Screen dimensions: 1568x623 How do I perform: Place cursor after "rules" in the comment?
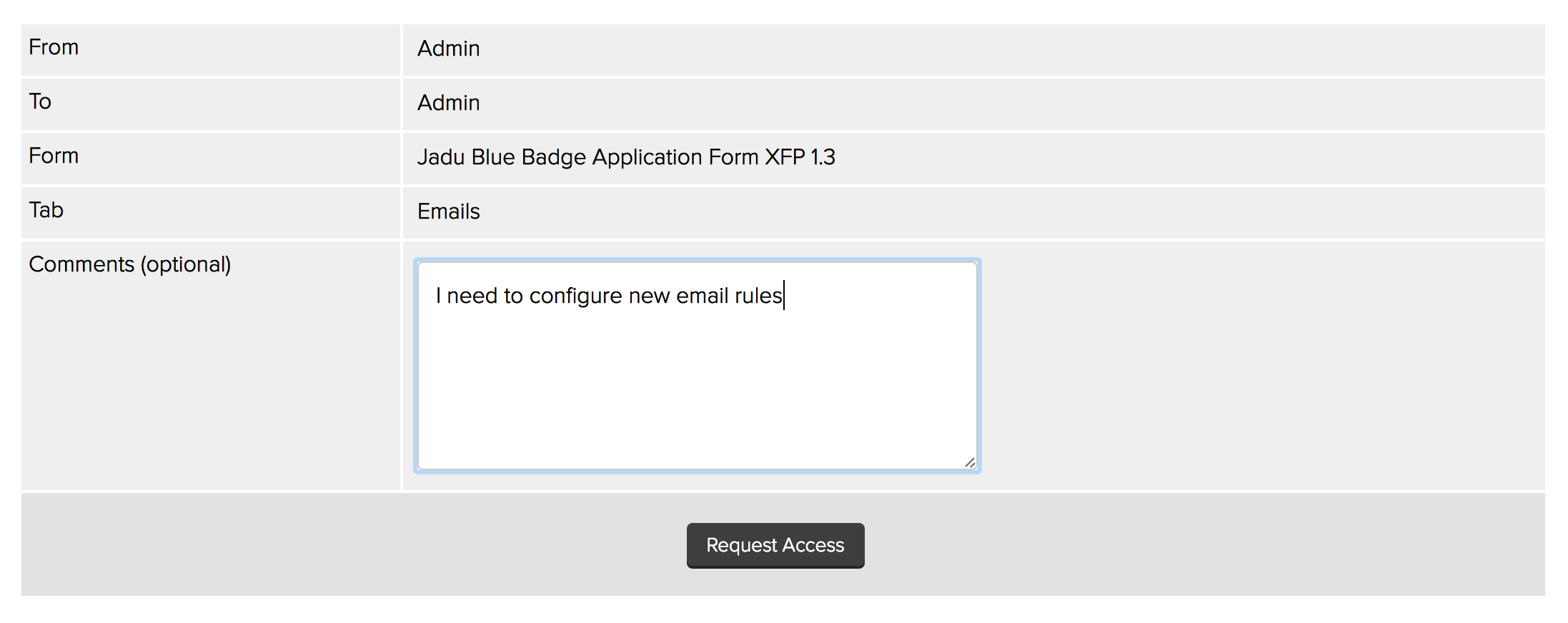click(x=784, y=296)
